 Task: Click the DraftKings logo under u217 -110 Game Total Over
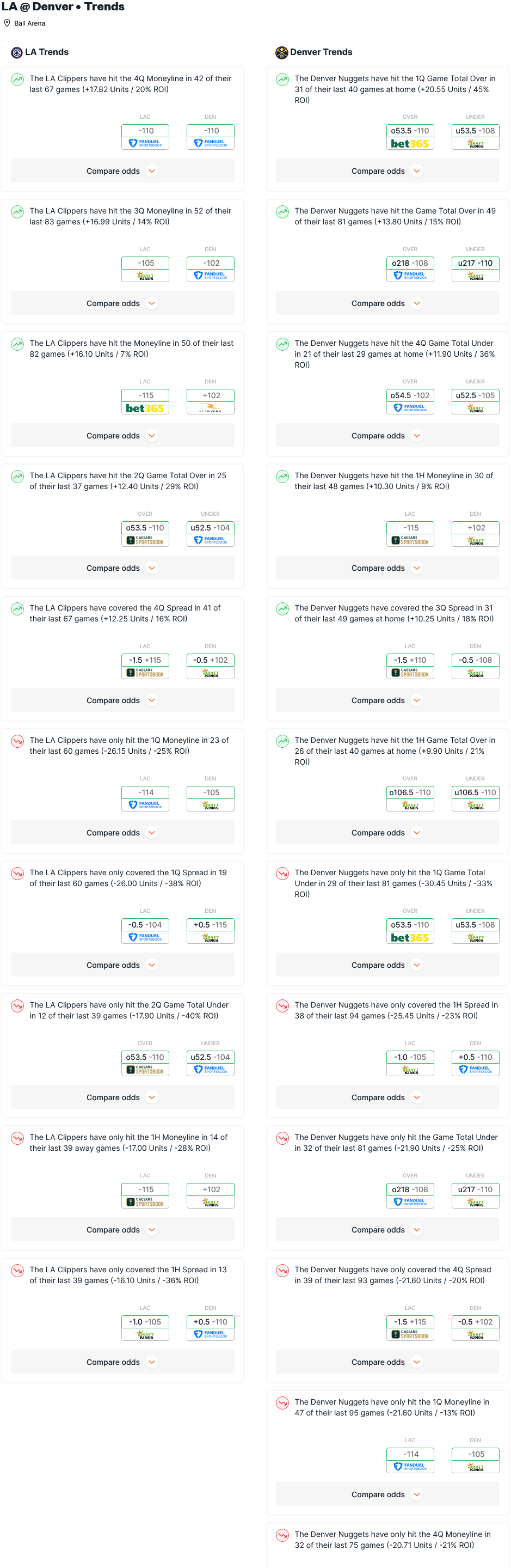[476, 276]
